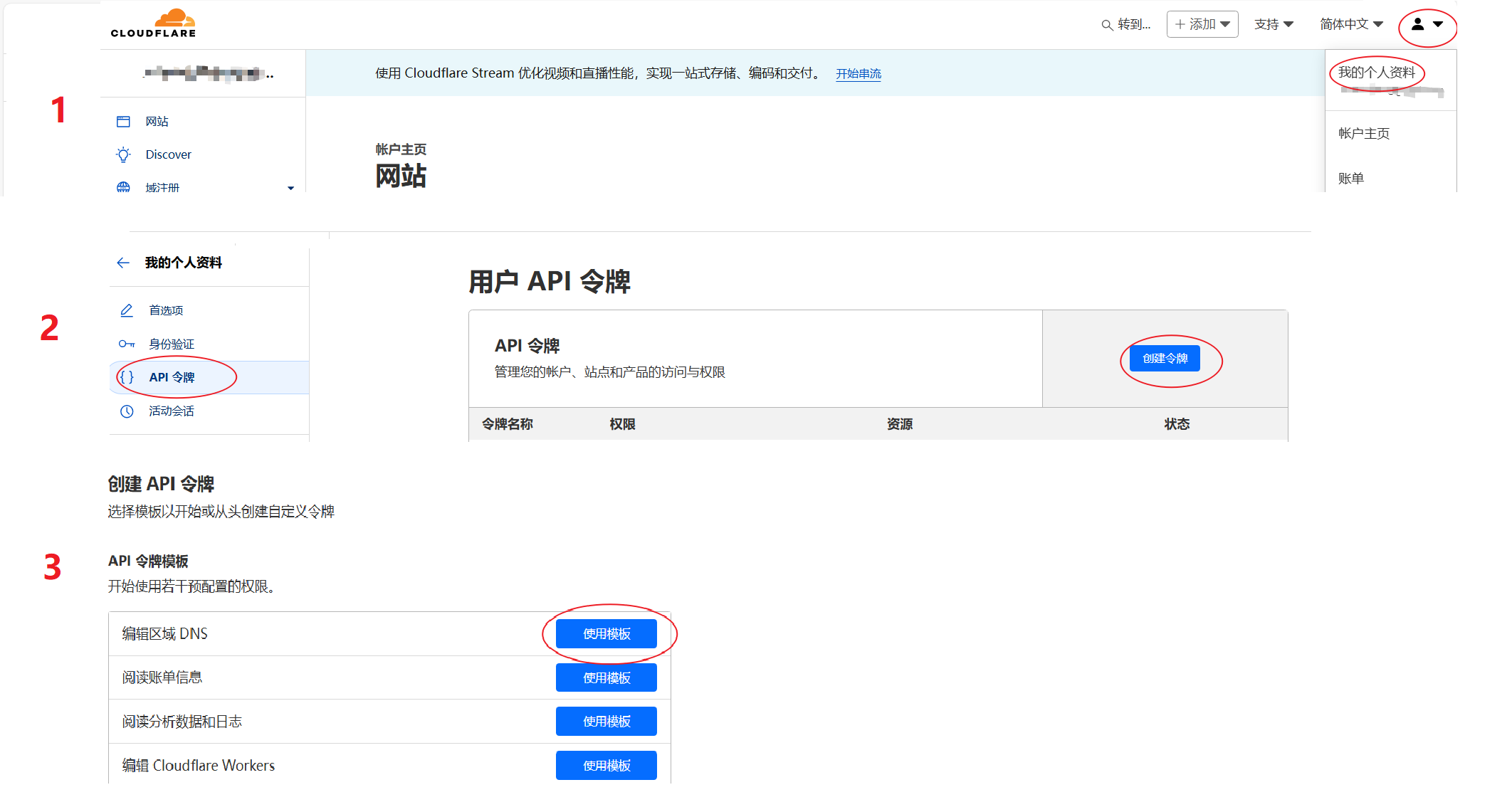Click the 转到... search field

[x=1126, y=25]
